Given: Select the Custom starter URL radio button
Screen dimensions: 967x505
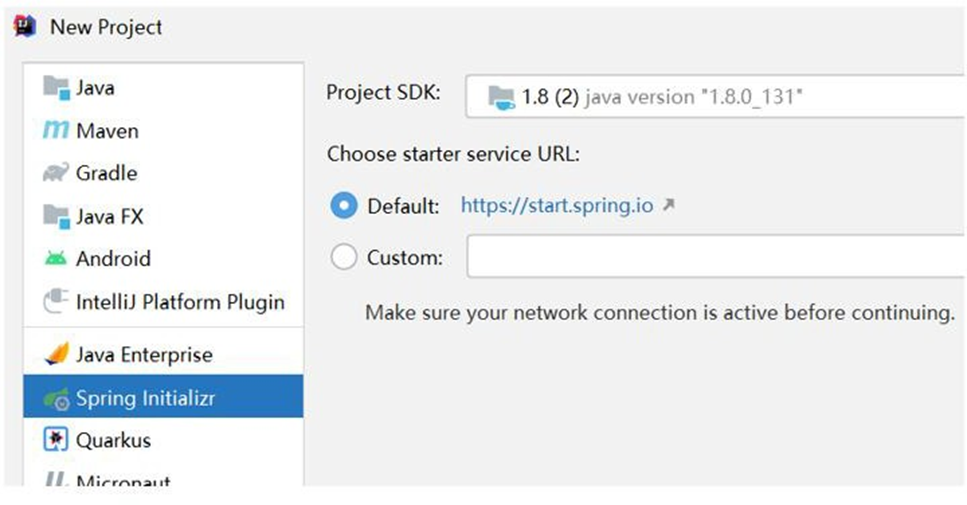Looking at the screenshot, I should (343, 258).
